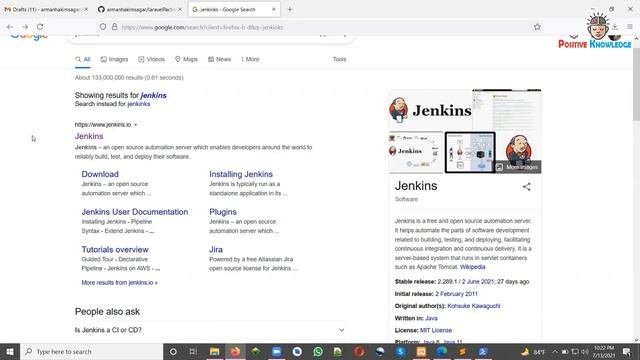Image resolution: width=640 pixels, height=360 pixels.
Task: Open the weather widget showing 84°F
Action: pos(533,351)
